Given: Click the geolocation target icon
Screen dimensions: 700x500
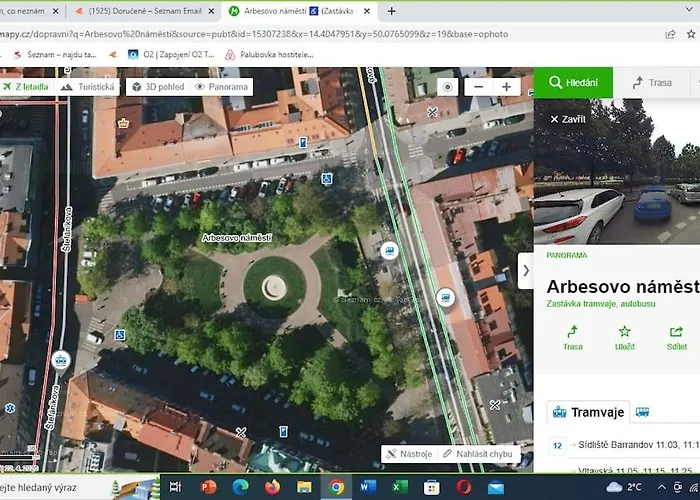Looking at the screenshot, I should 448,87.
